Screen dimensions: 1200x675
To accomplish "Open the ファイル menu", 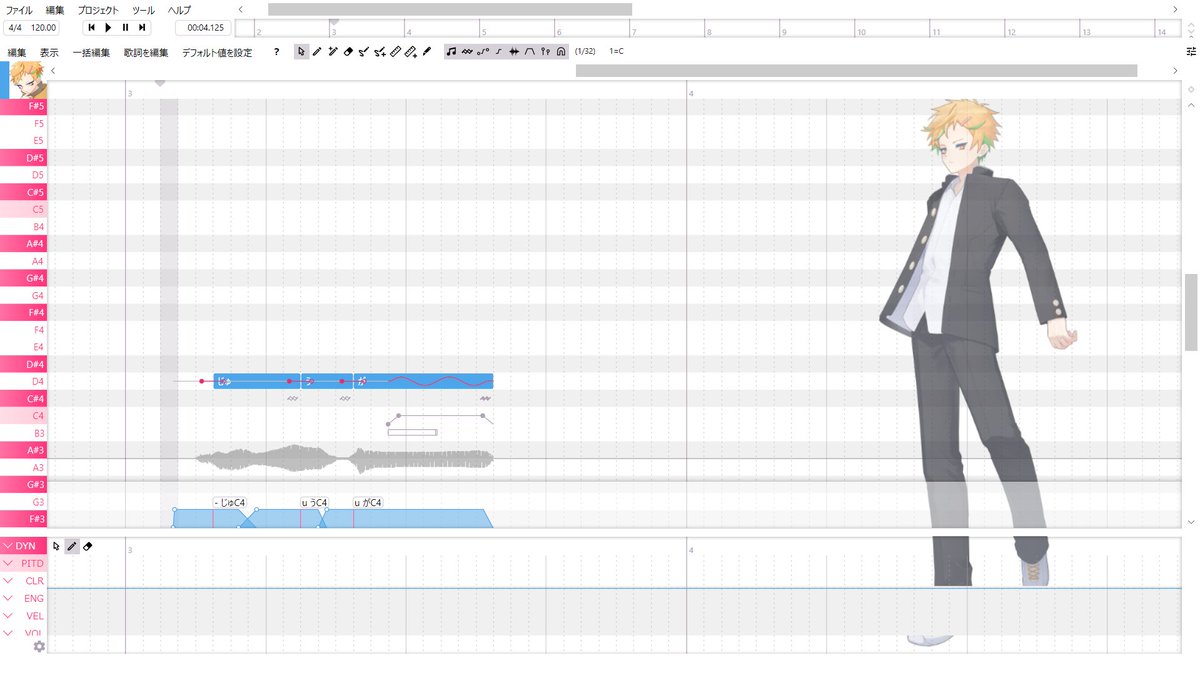I will point(19,9).
